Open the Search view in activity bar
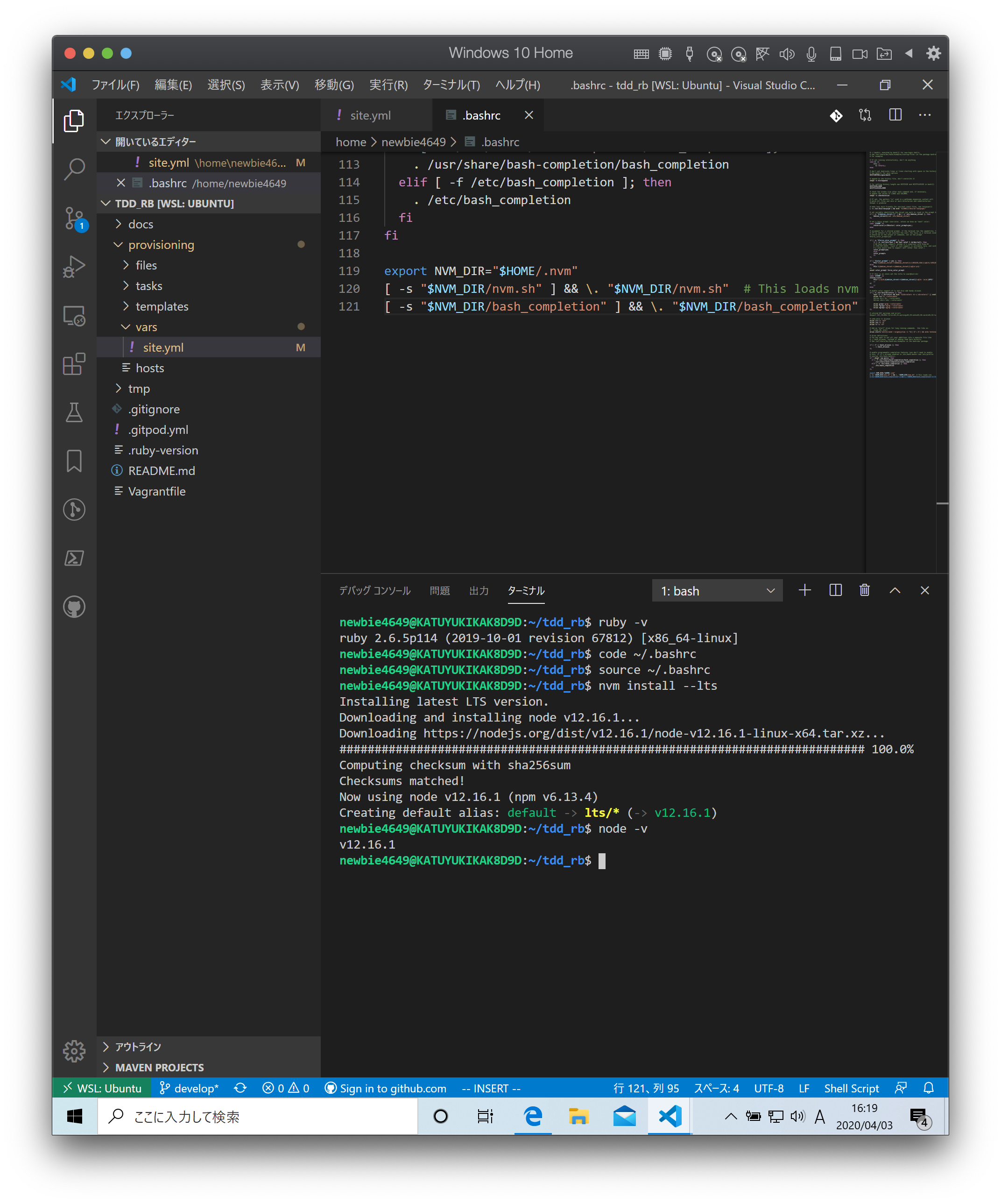The width and height of the screenshot is (1001, 1204). 74,169
